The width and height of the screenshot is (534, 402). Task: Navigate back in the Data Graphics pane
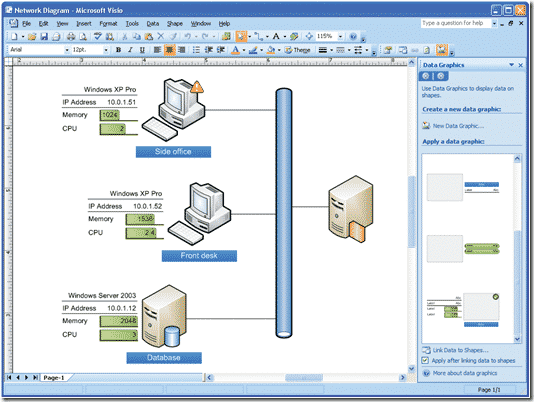pyautogui.click(x=426, y=76)
